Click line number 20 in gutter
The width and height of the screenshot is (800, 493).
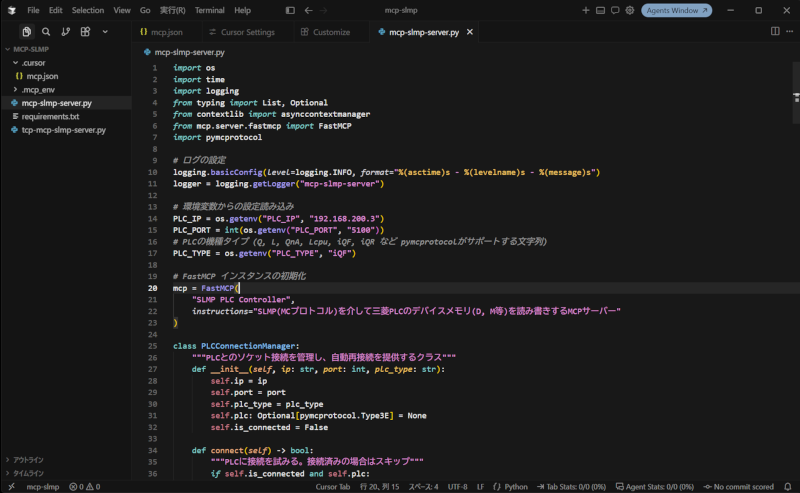coord(153,288)
